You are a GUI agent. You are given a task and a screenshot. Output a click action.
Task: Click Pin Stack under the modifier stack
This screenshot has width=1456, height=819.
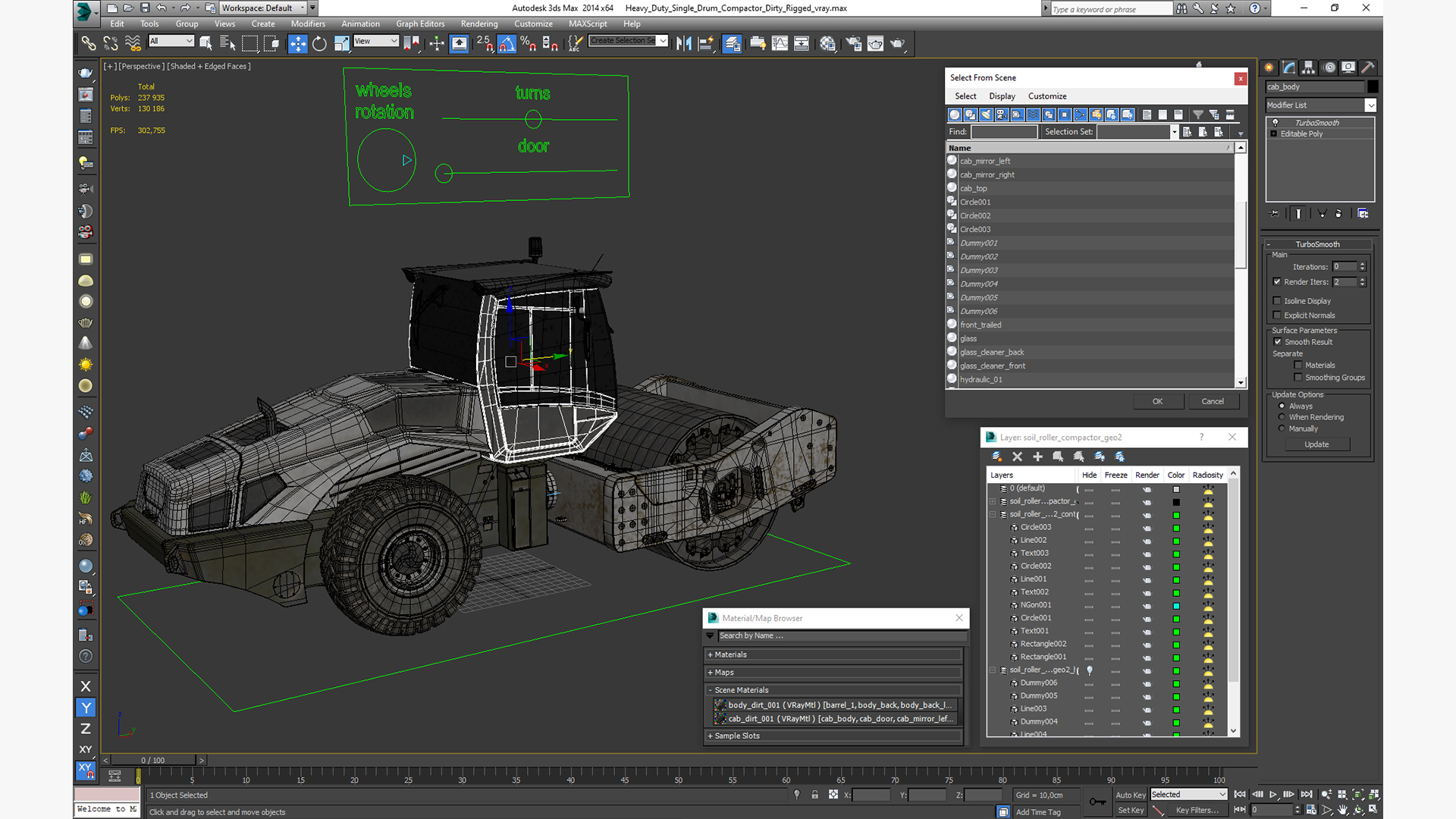[x=1275, y=214]
